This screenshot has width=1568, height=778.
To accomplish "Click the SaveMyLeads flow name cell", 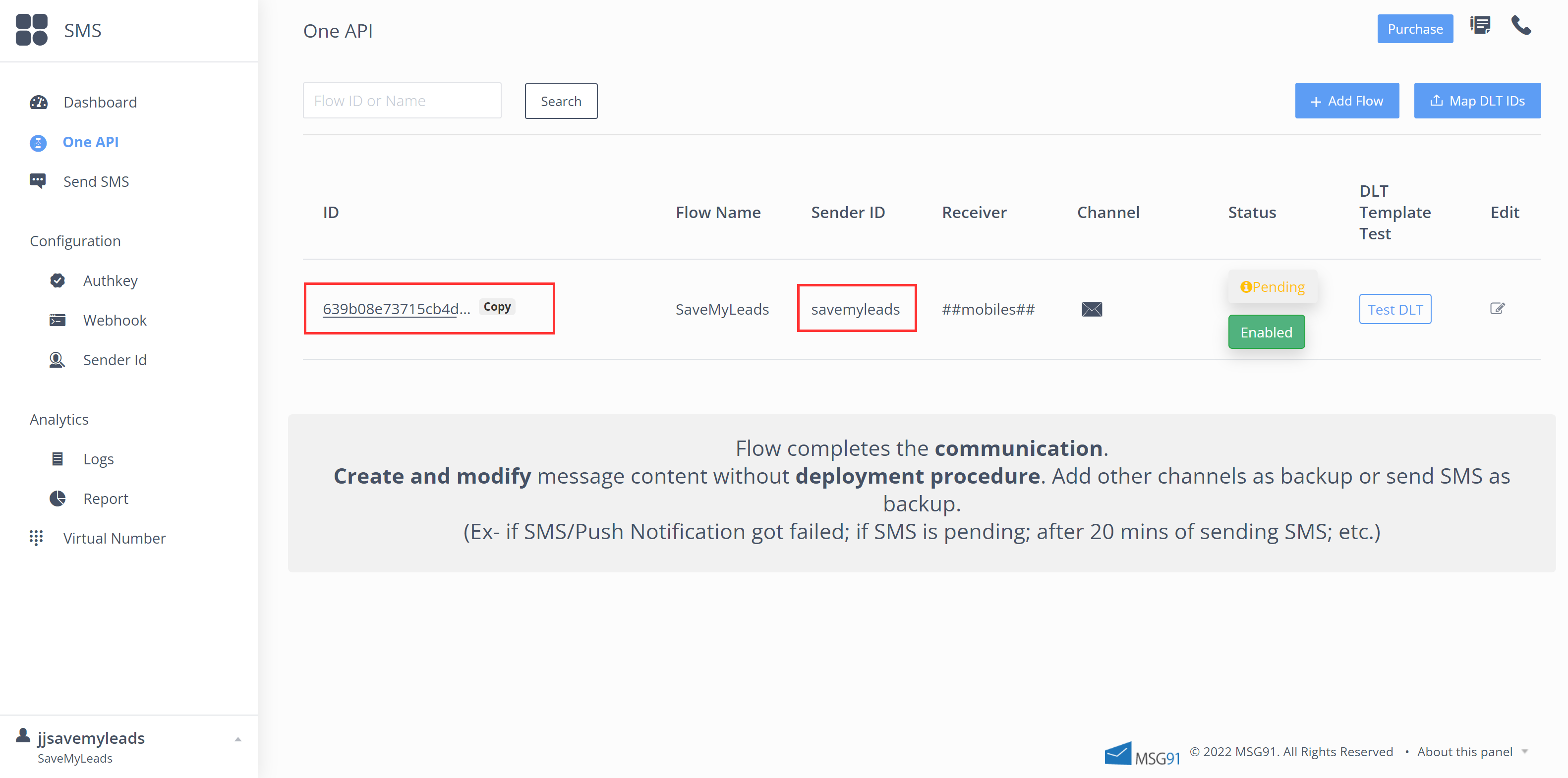I will [722, 309].
